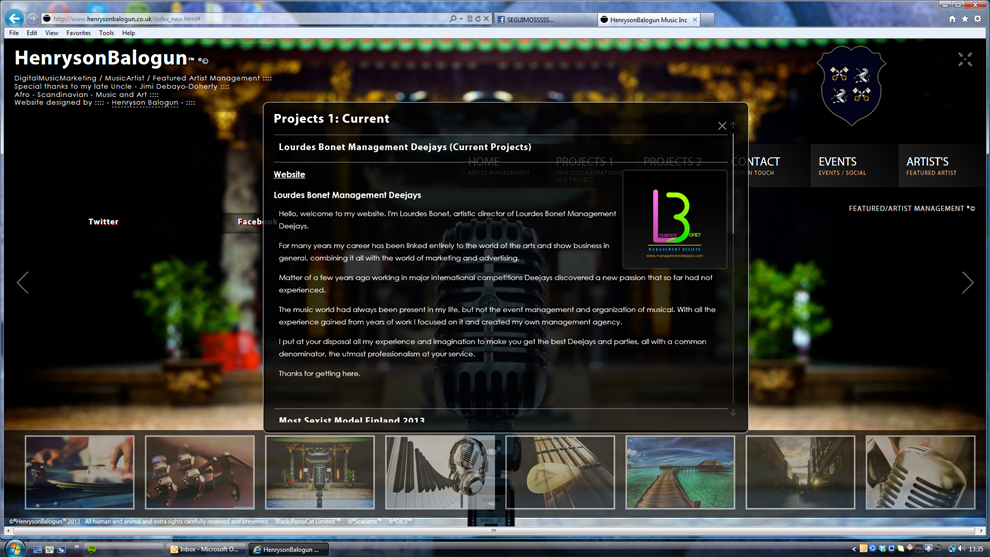Open the browser Home icon
Image resolution: width=990 pixels, height=557 pixels.
pos(952,19)
